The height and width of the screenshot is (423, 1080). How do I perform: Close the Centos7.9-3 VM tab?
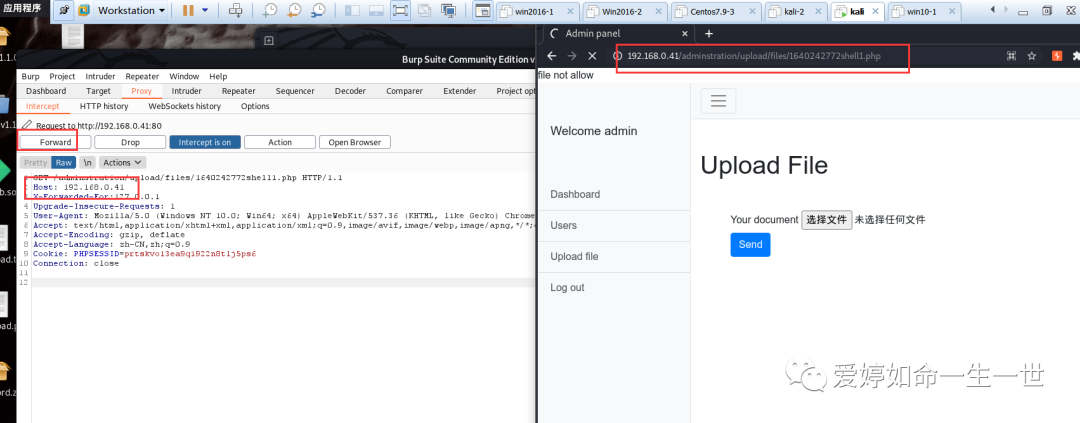(751, 12)
